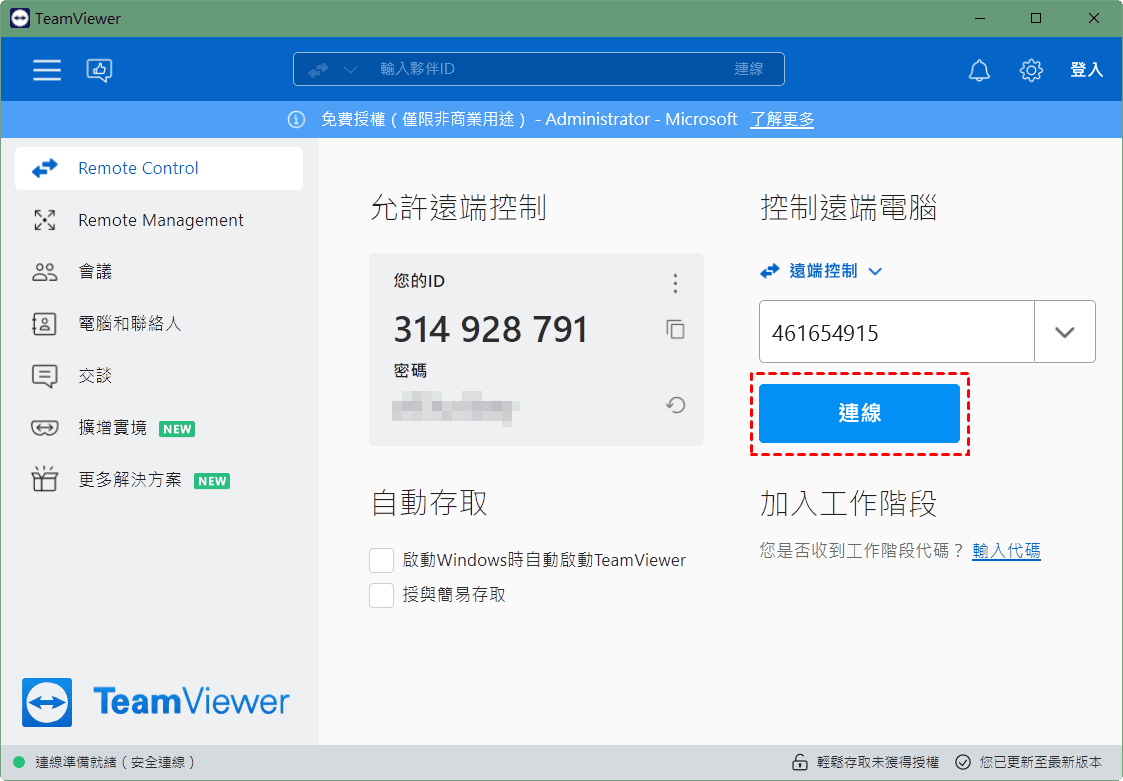Open the three-dot menu on the ID card

tap(676, 283)
